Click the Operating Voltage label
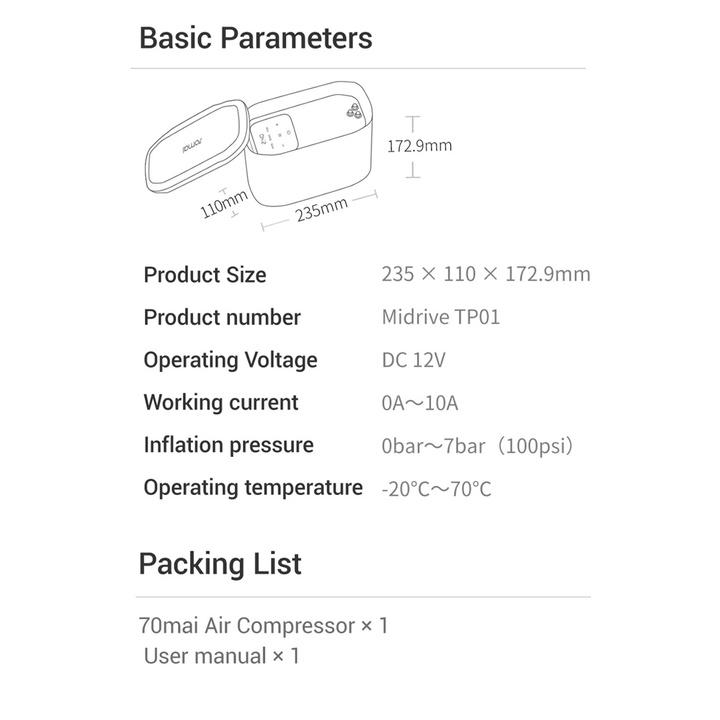This screenshot has height=720, width=720. 230,360
